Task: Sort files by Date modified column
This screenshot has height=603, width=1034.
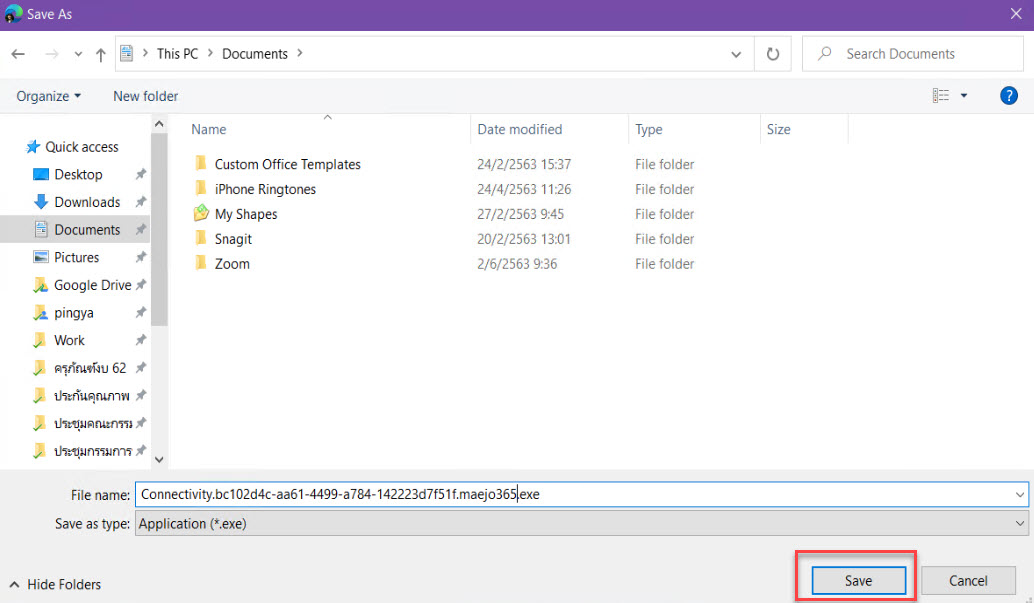Action: click(519, 129)
